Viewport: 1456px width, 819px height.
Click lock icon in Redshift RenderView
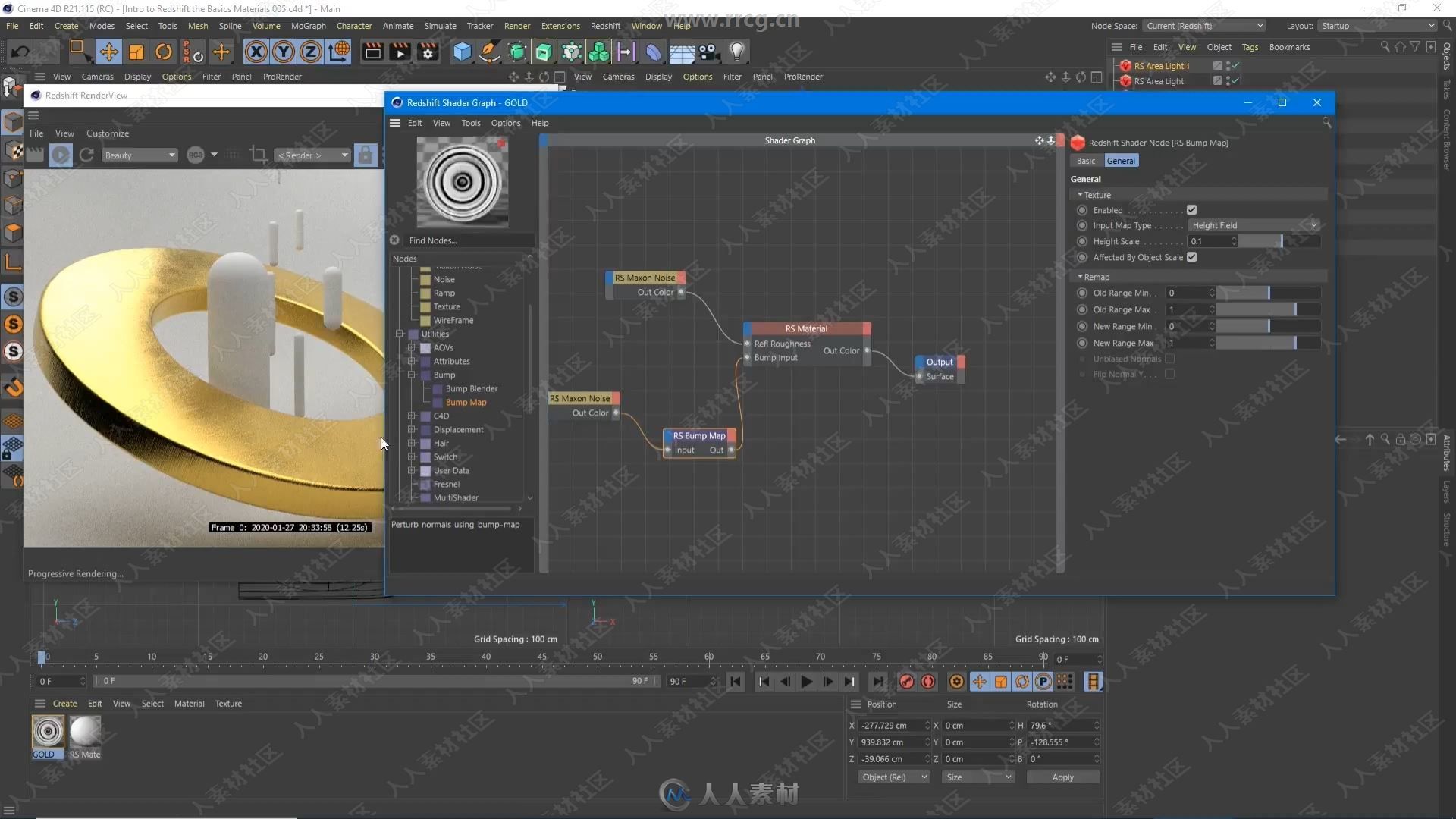365,155
